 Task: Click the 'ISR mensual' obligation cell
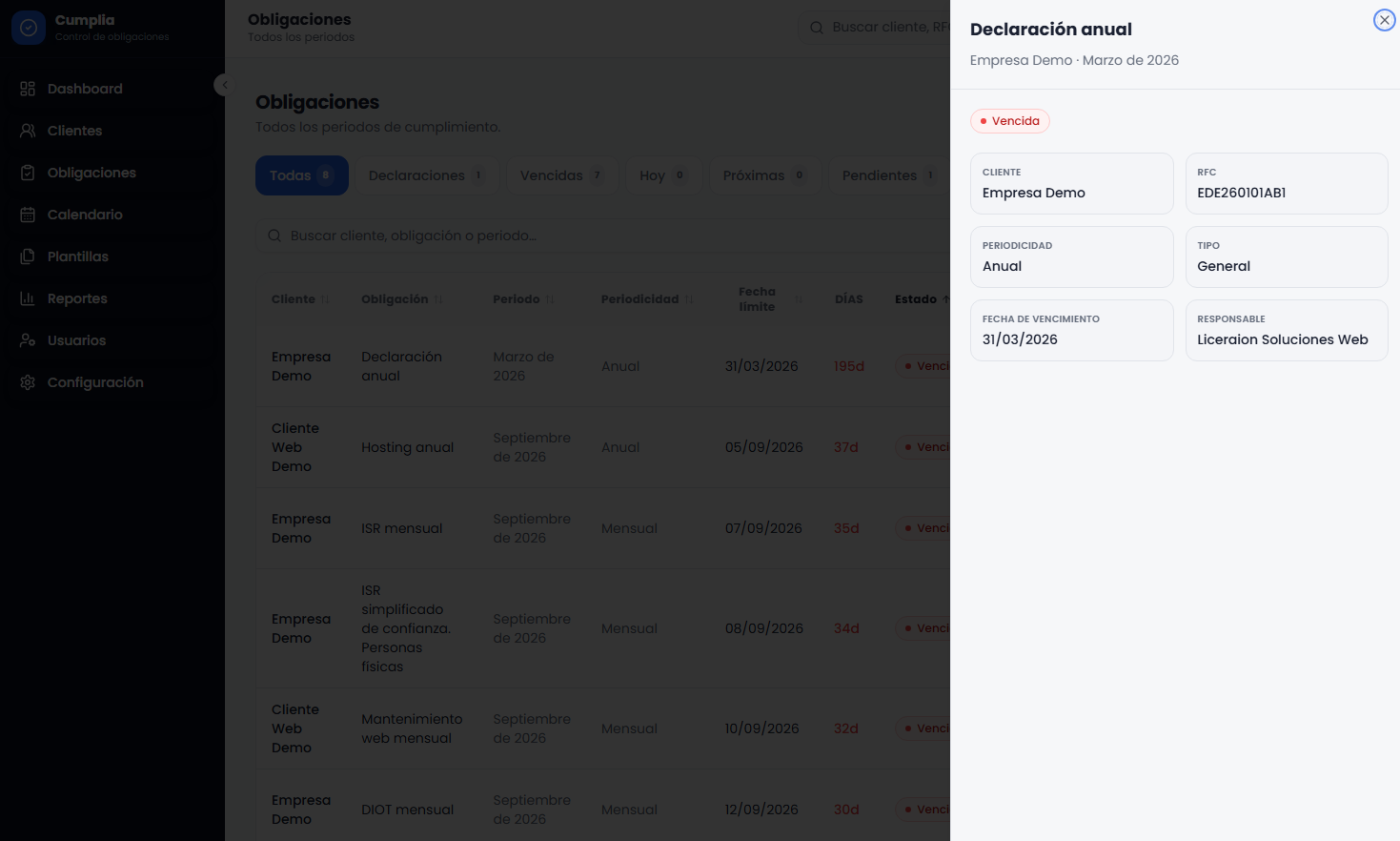click(401, 528)
